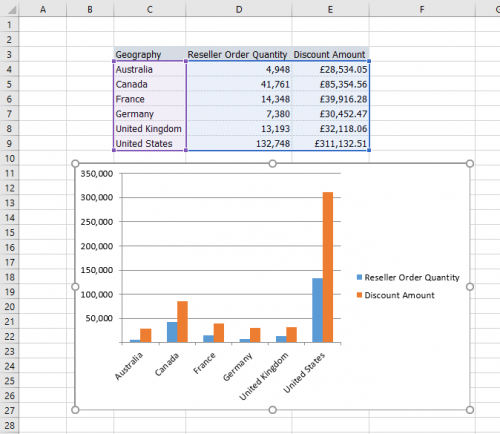The image size is (500, 434).
Task: Select column E header
Action: click(x=330, y=9)
